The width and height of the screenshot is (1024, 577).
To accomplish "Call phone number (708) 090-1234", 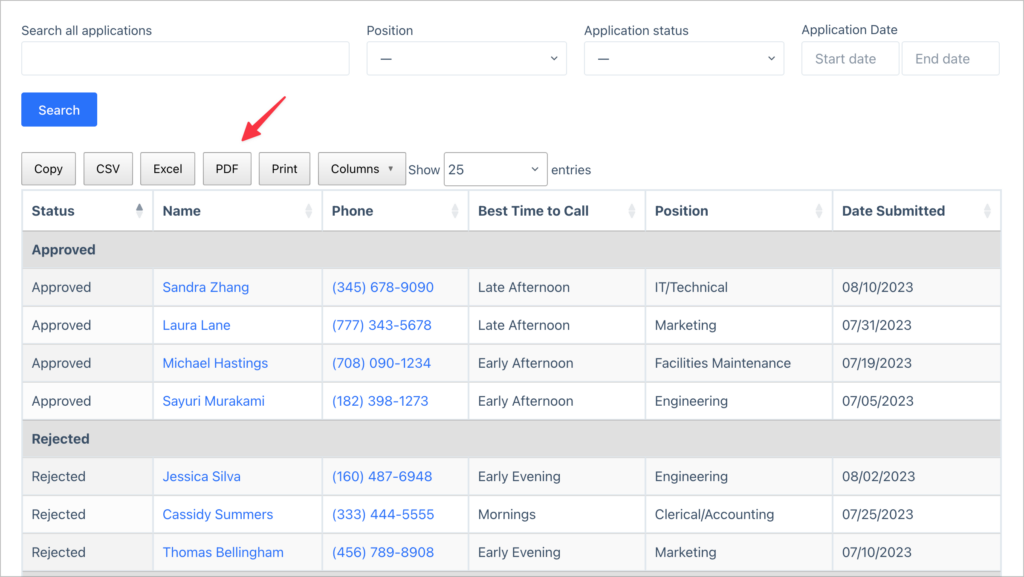I will pyautogui.click(x=381, y=363).
